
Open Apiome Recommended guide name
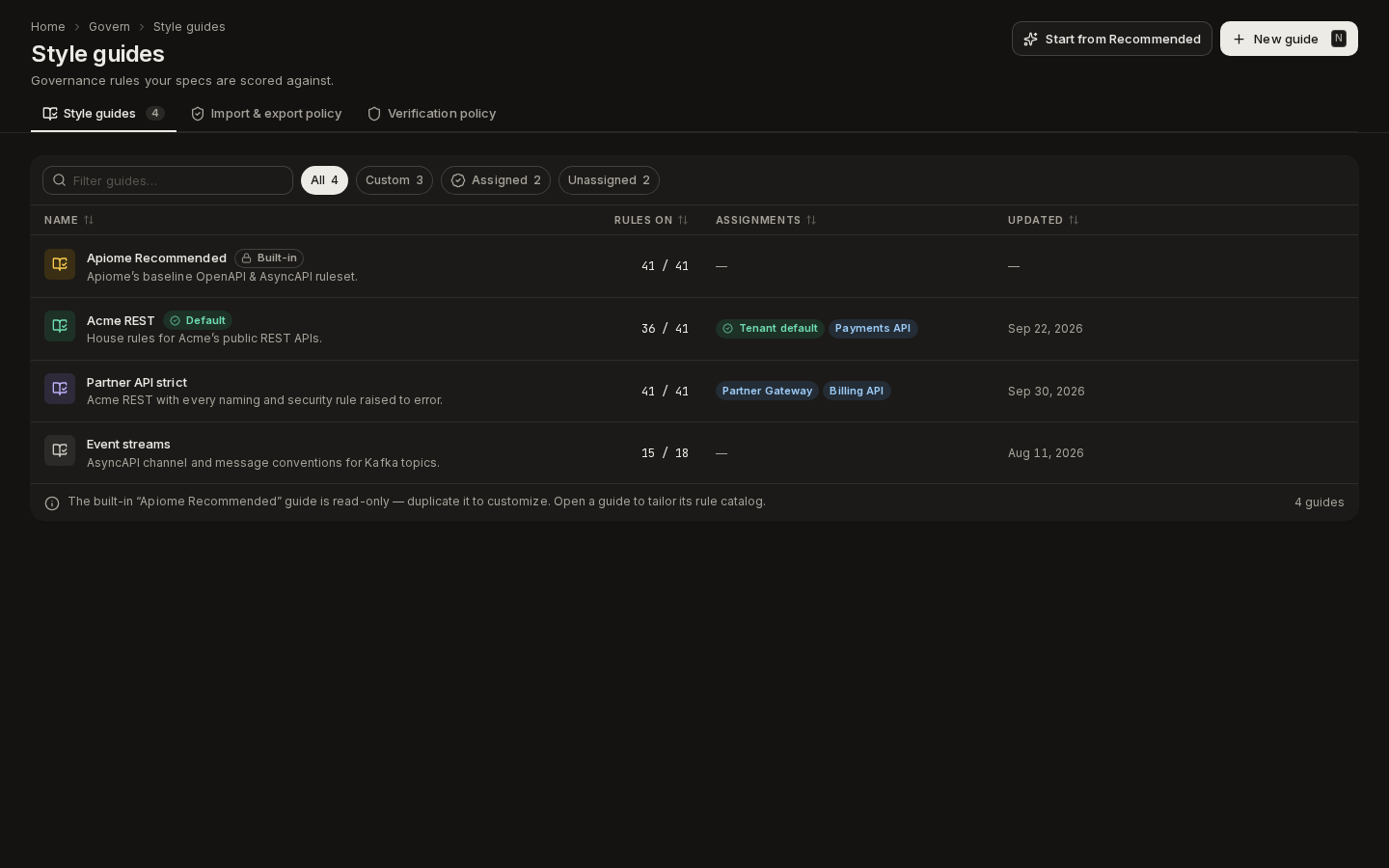pos(156,258)
